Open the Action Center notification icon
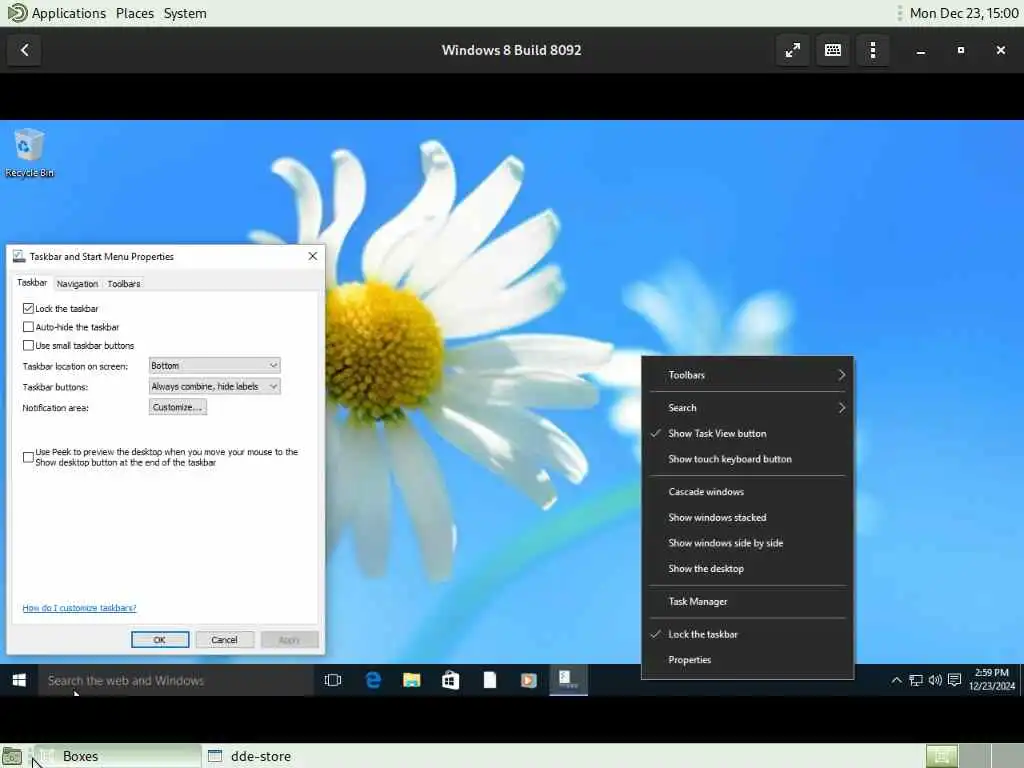 click(954, 680)
